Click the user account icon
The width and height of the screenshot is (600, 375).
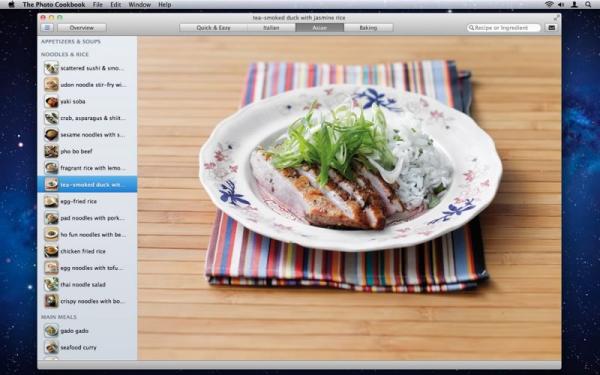coord(574,5)
